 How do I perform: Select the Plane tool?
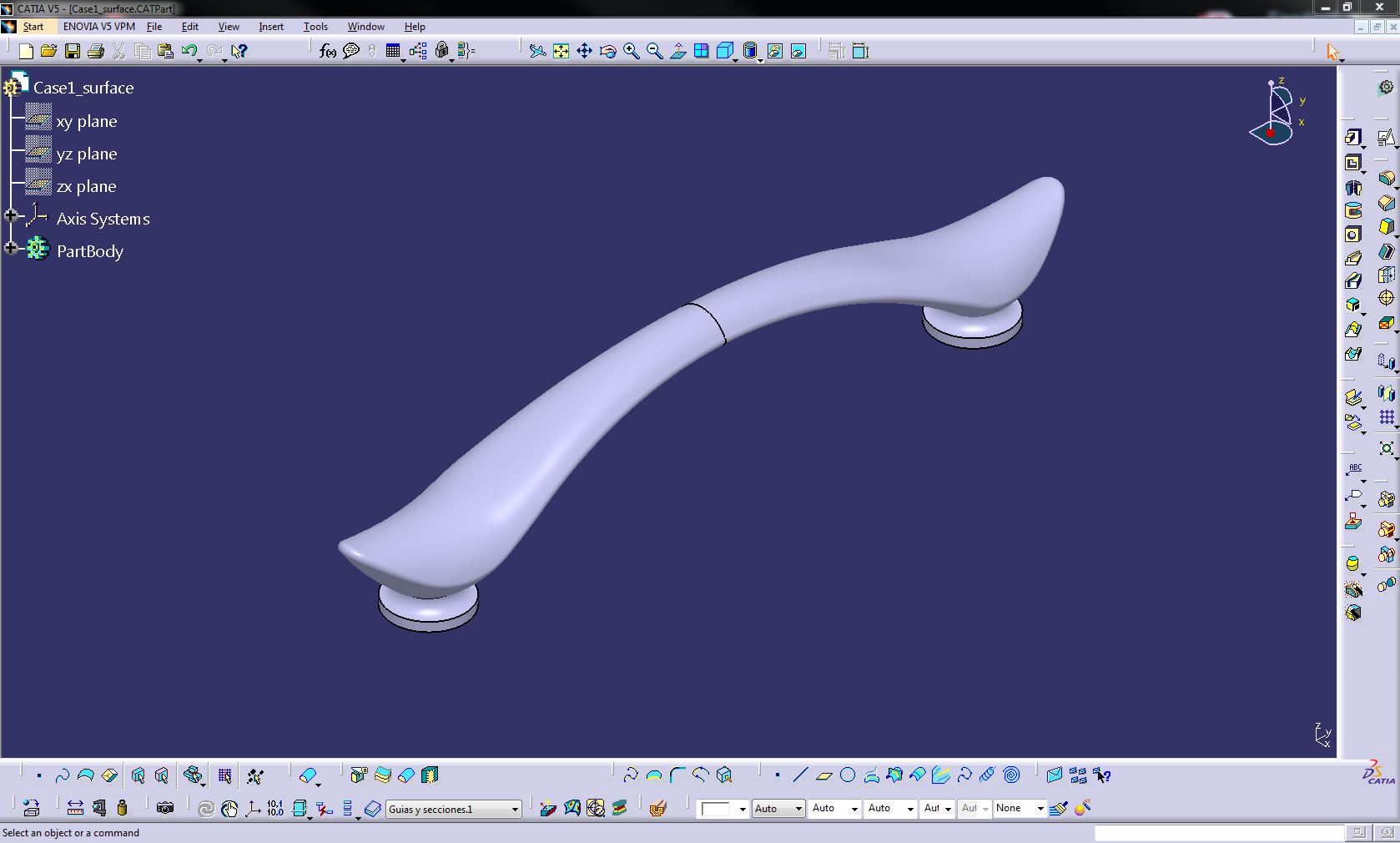pos(823,775)
